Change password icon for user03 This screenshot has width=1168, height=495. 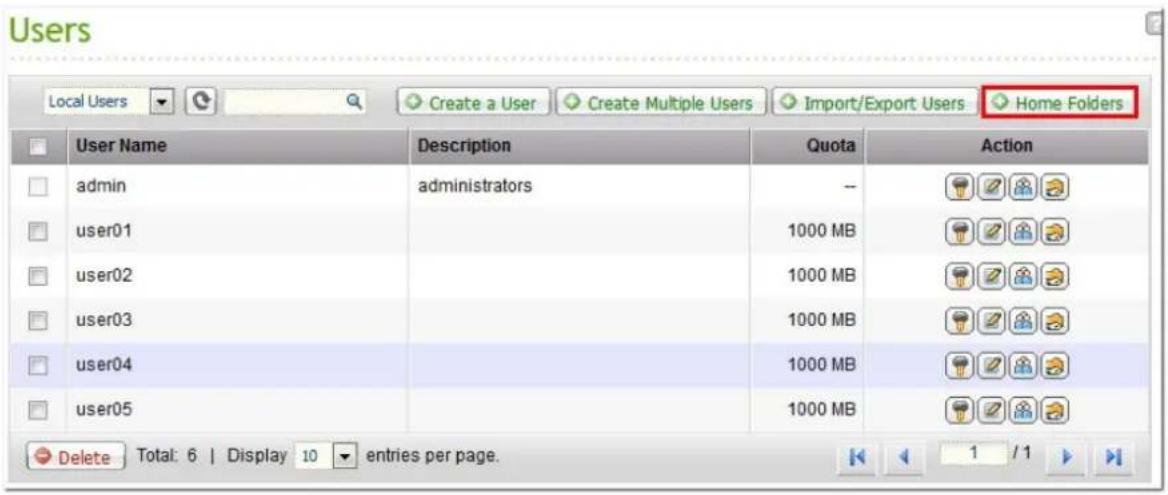coord(958,321)
